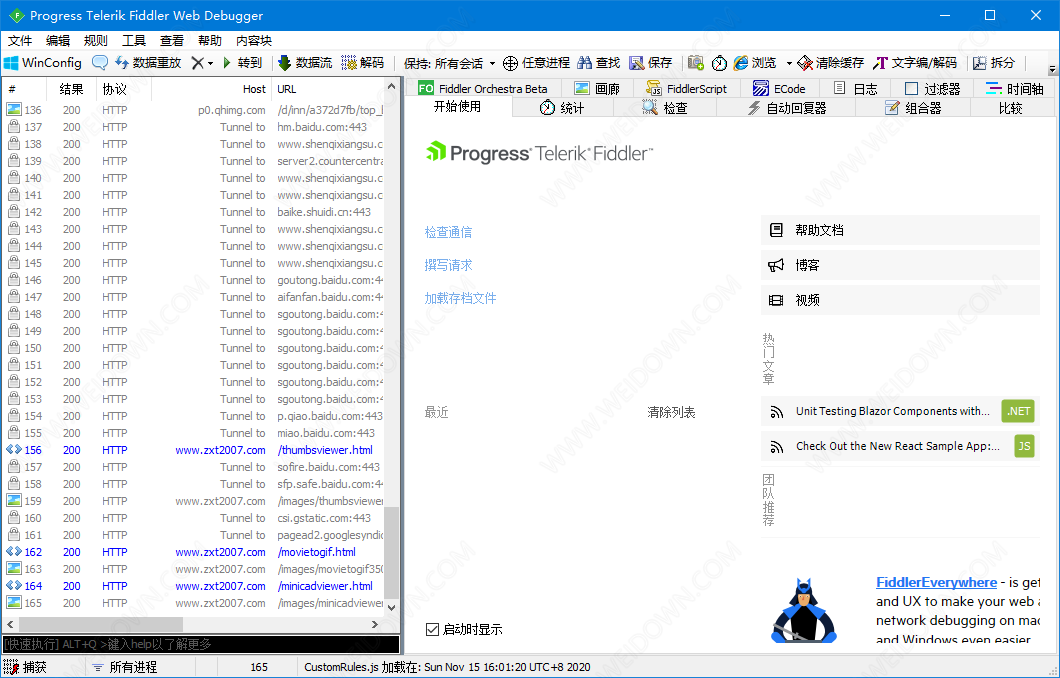Screen dimensions: 1060x678
Task: Resume with the 转到 go button
Action: click(x=242, y=63)
